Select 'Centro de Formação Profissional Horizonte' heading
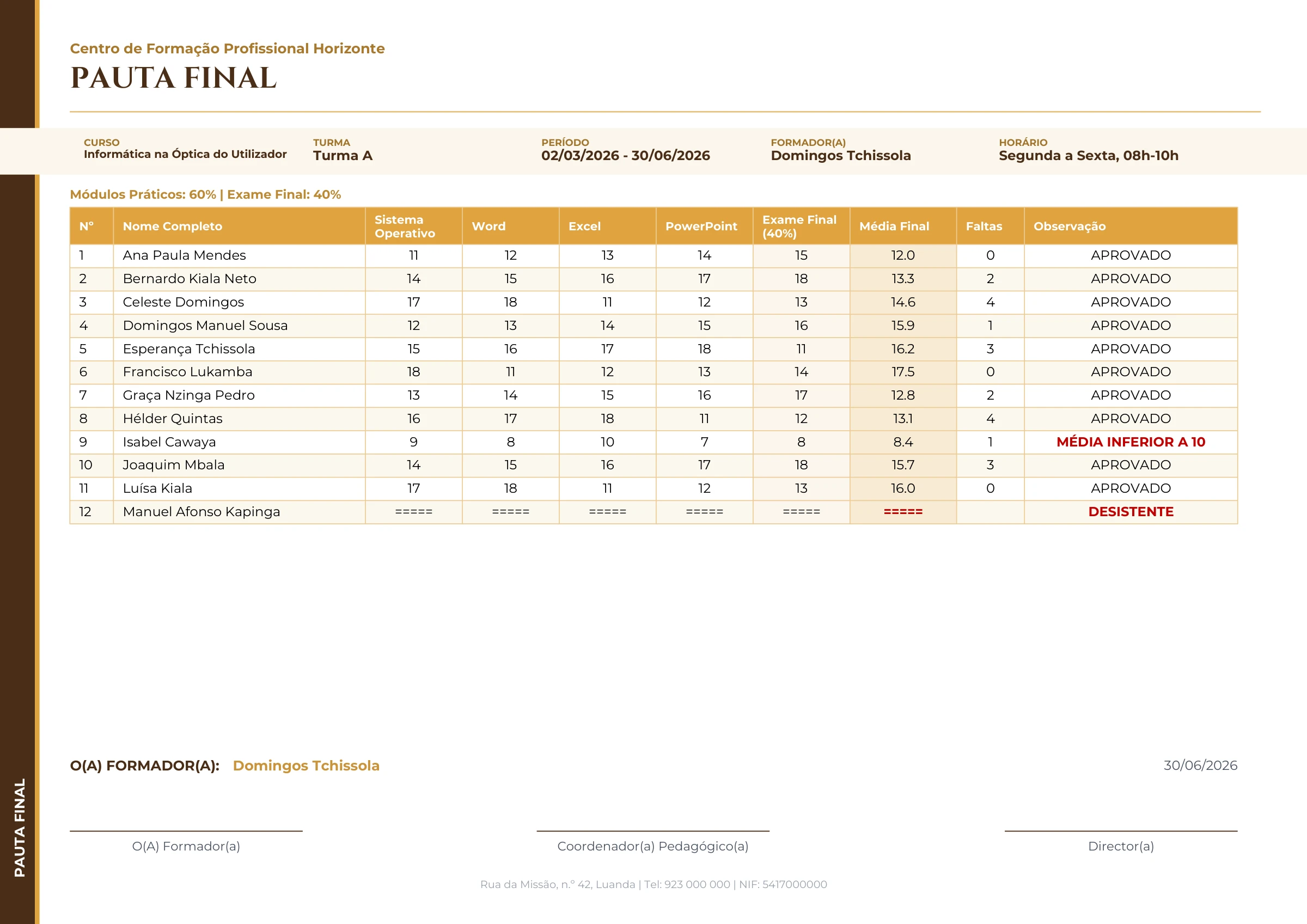Viewport: 1307px width, 924px height. coord(227,48)
